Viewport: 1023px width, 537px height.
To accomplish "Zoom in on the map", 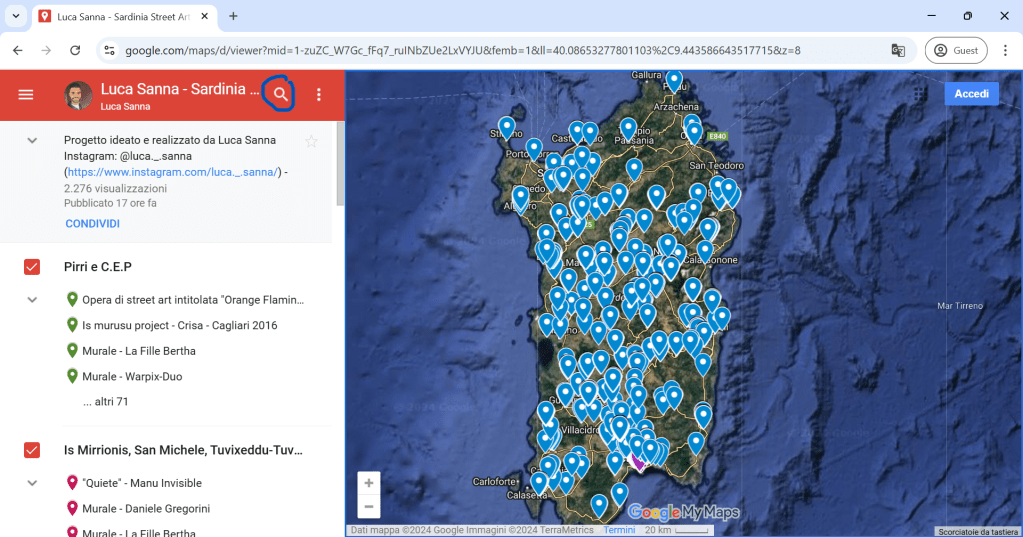I will 369,483.
